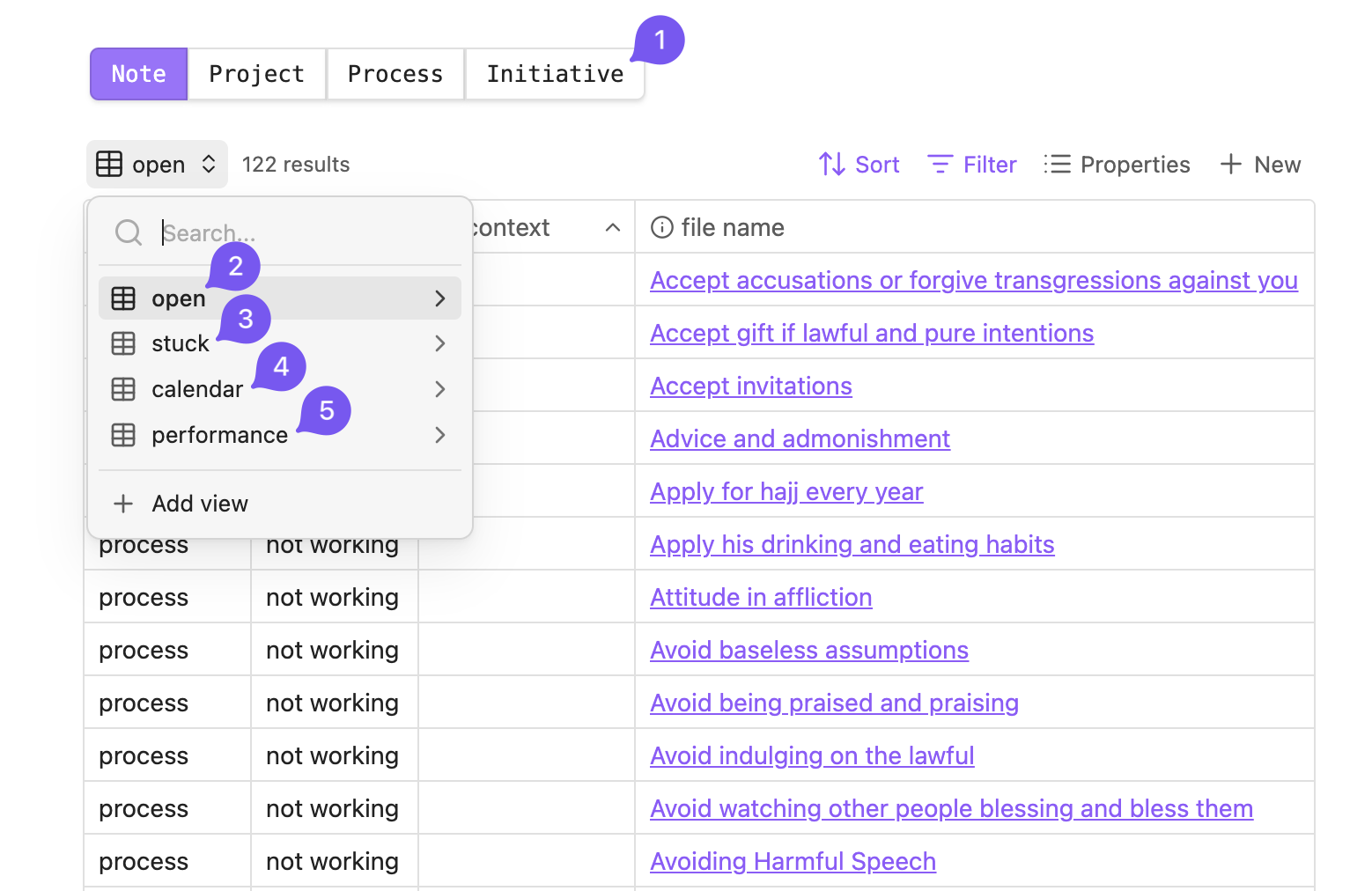Open the Properties panel

coord(1117,165)
